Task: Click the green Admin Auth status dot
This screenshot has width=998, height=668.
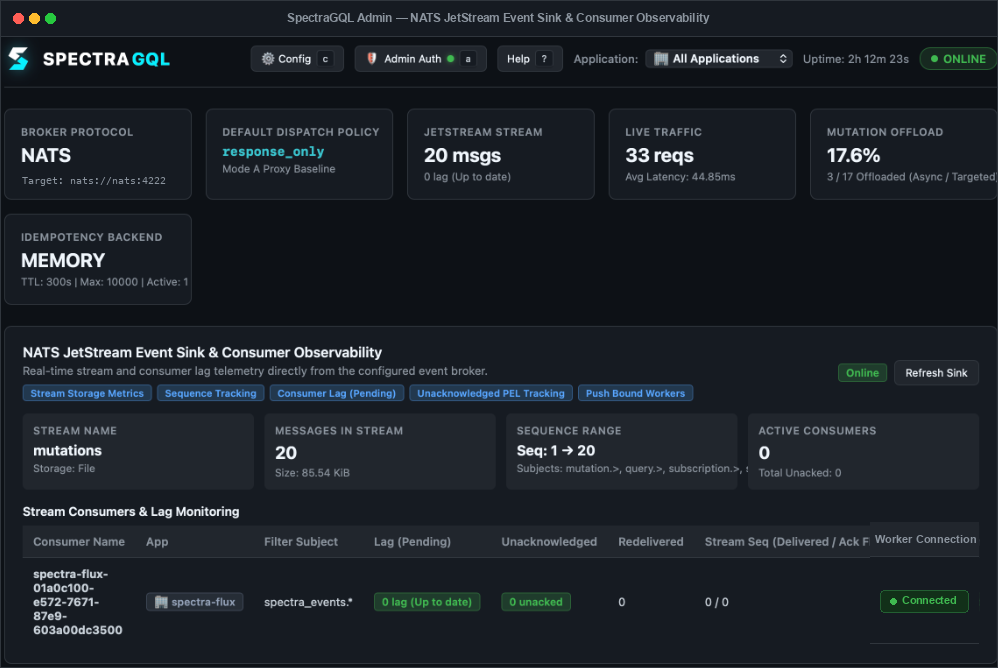Action: pyautogui.click(x=451, y=59)
